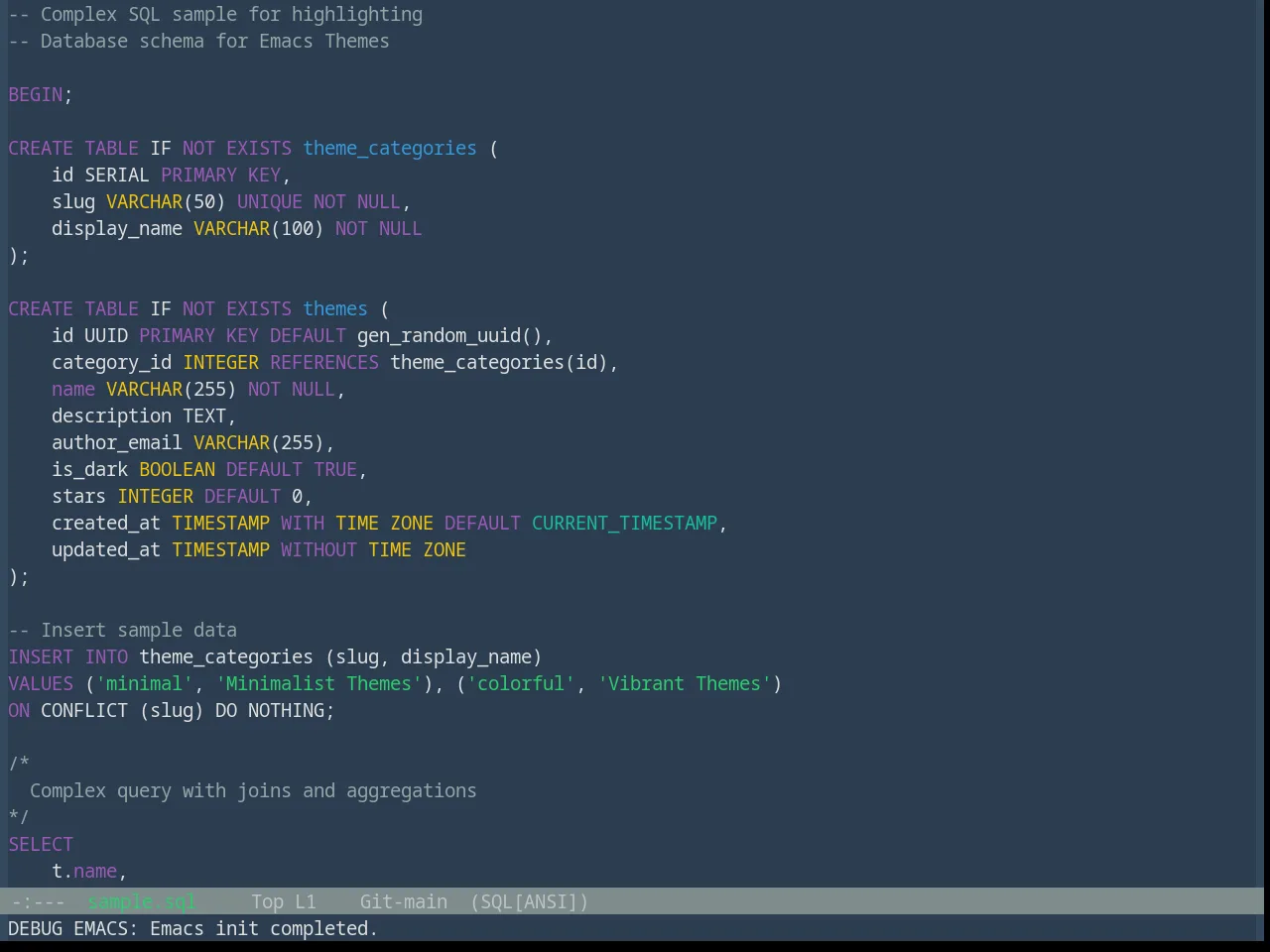Click the -:--- buffer status indicator
Screen dimensions: 1270x952
point(38,901)
